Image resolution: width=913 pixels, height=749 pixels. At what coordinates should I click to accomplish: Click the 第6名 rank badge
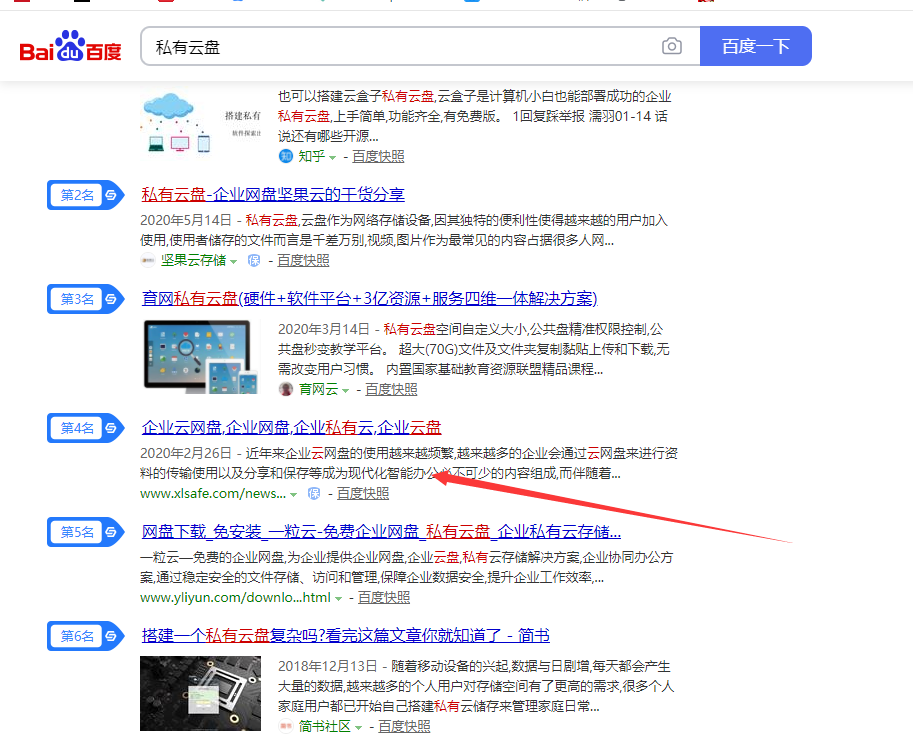[x=86, y=636]
